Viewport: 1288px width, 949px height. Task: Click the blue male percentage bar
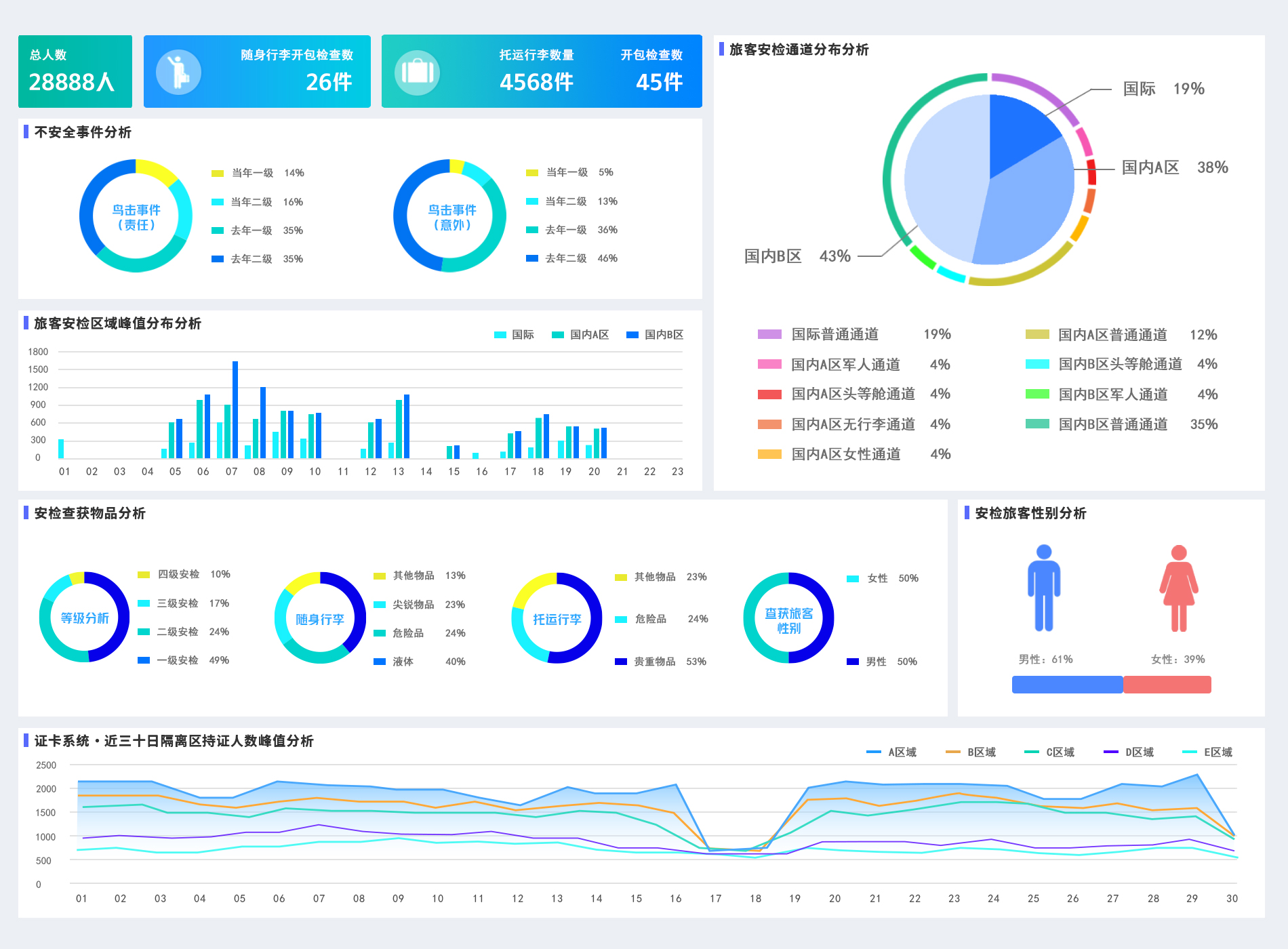(1067, 685)
